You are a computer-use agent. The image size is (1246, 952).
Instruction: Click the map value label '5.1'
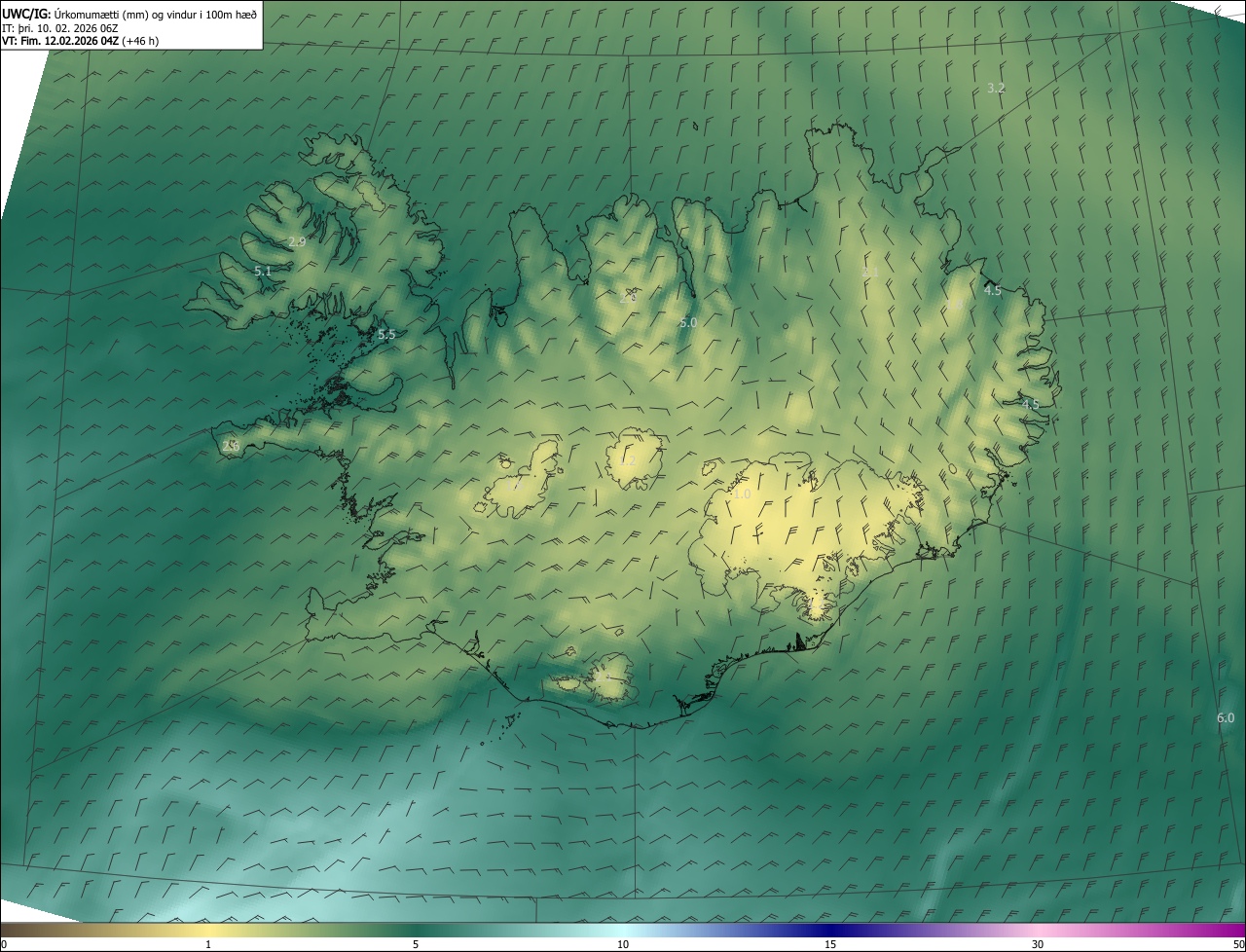pyautogui.click(x=263, y=271)
